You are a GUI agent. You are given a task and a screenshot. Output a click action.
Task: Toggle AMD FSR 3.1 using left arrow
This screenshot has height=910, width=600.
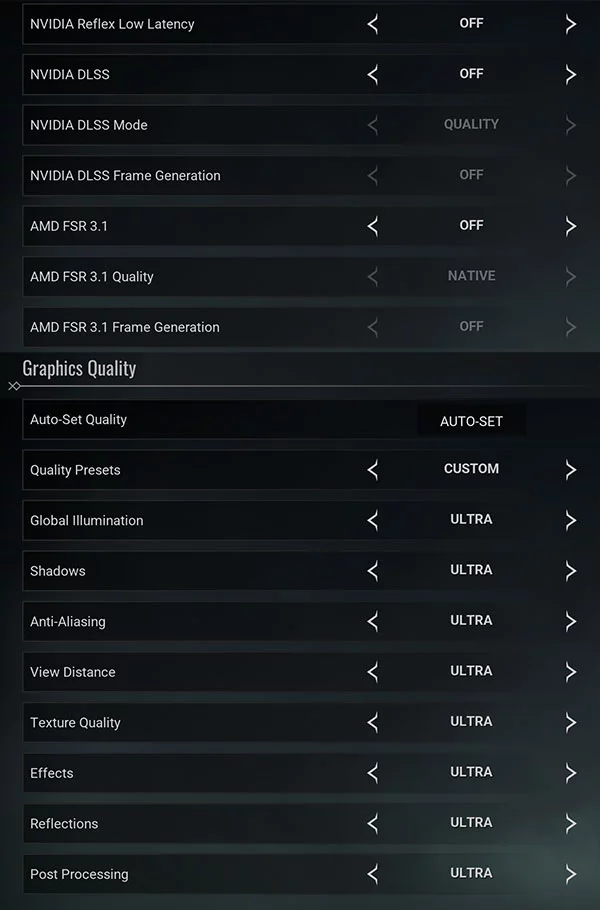point(373,226)
